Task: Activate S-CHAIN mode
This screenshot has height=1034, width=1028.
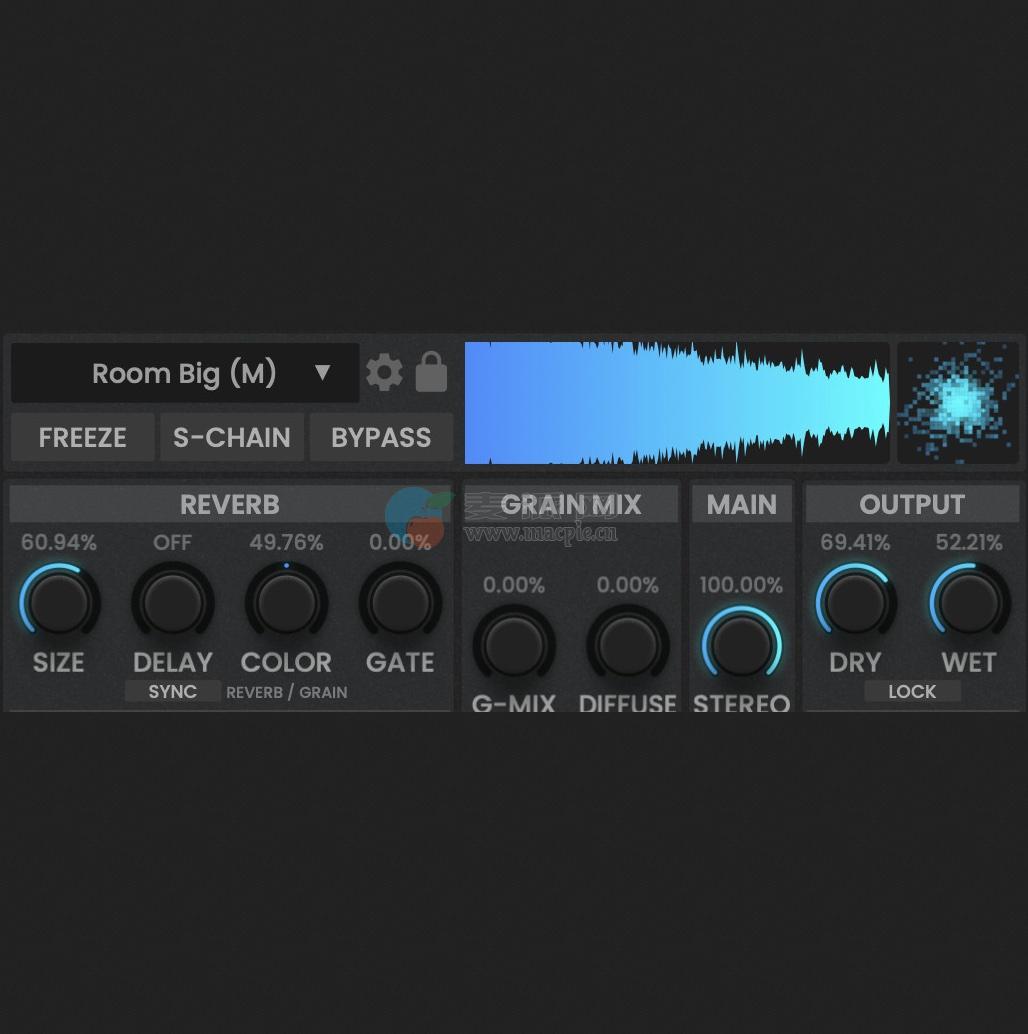Action: 231,437
